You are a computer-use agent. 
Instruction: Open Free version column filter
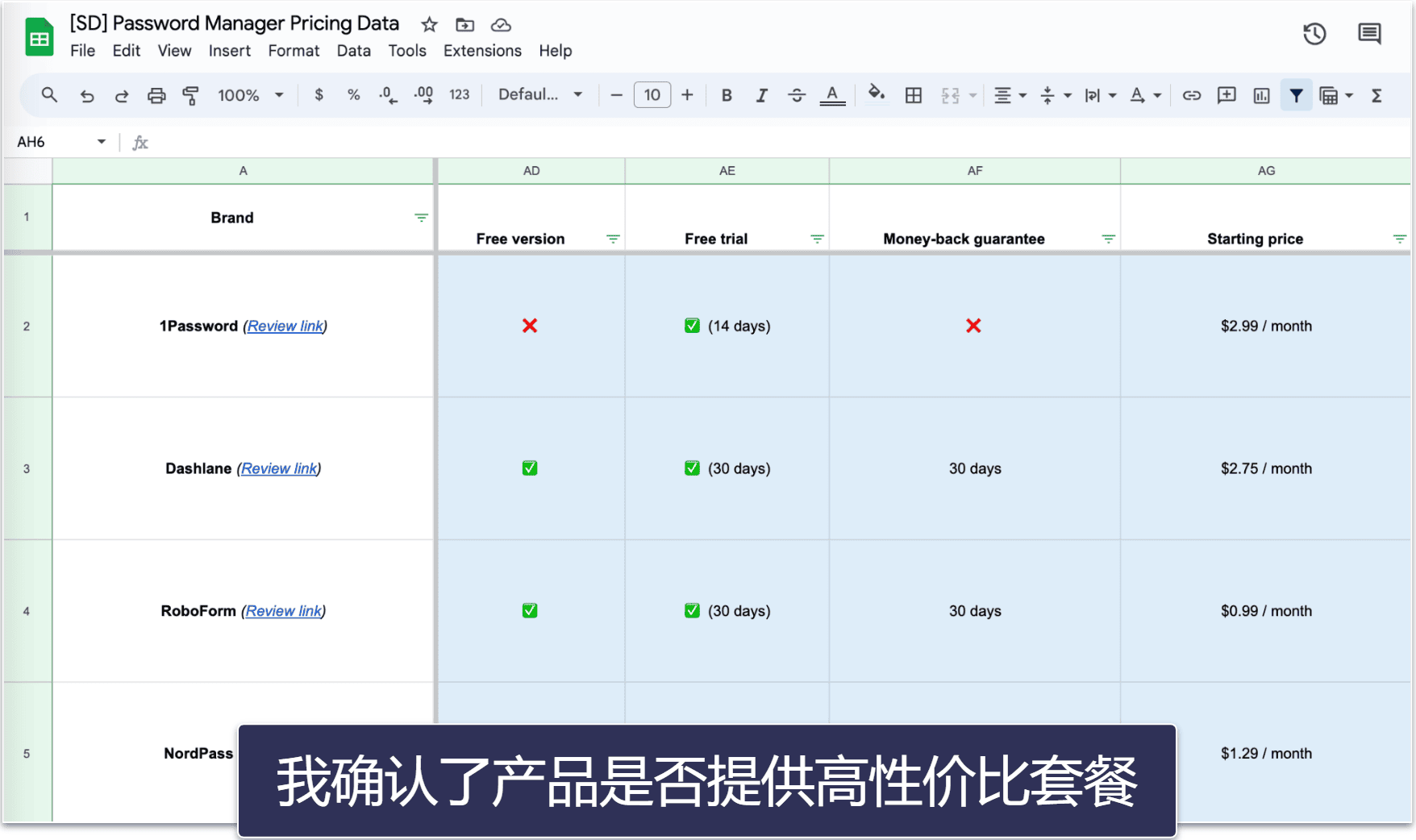click(x=613, y=239)
